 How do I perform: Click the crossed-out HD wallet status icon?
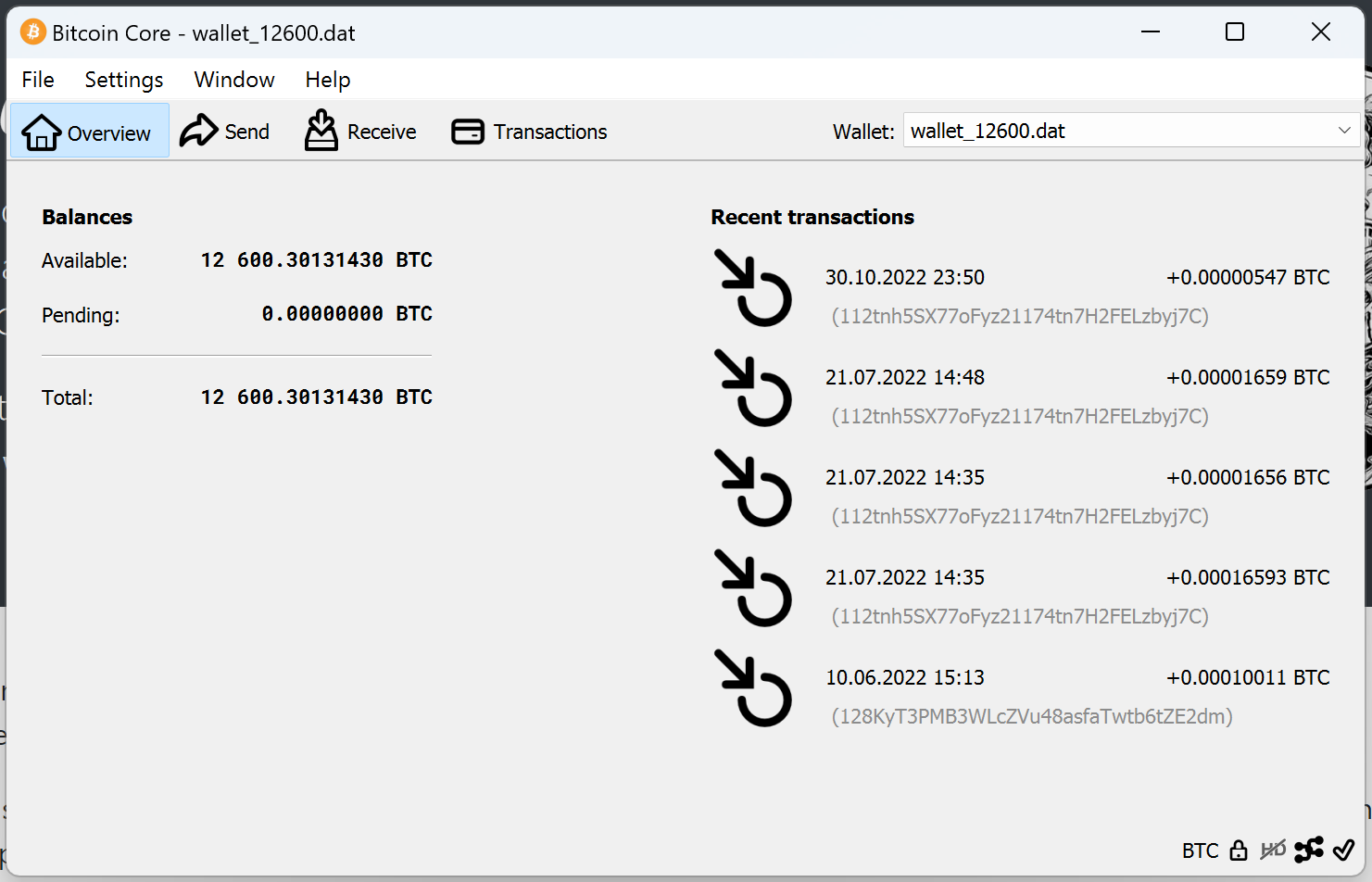click(x=1273, y=850)
